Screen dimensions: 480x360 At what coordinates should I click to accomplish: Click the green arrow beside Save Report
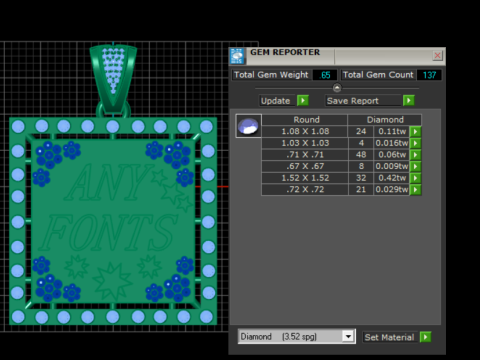pos(408,101)
